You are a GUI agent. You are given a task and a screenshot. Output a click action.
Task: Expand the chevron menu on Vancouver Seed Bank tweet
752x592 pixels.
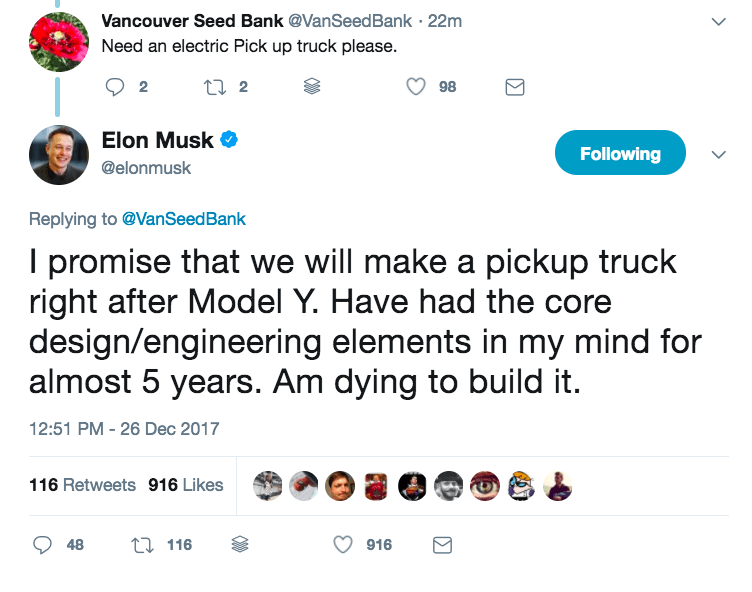pos(717,21)
